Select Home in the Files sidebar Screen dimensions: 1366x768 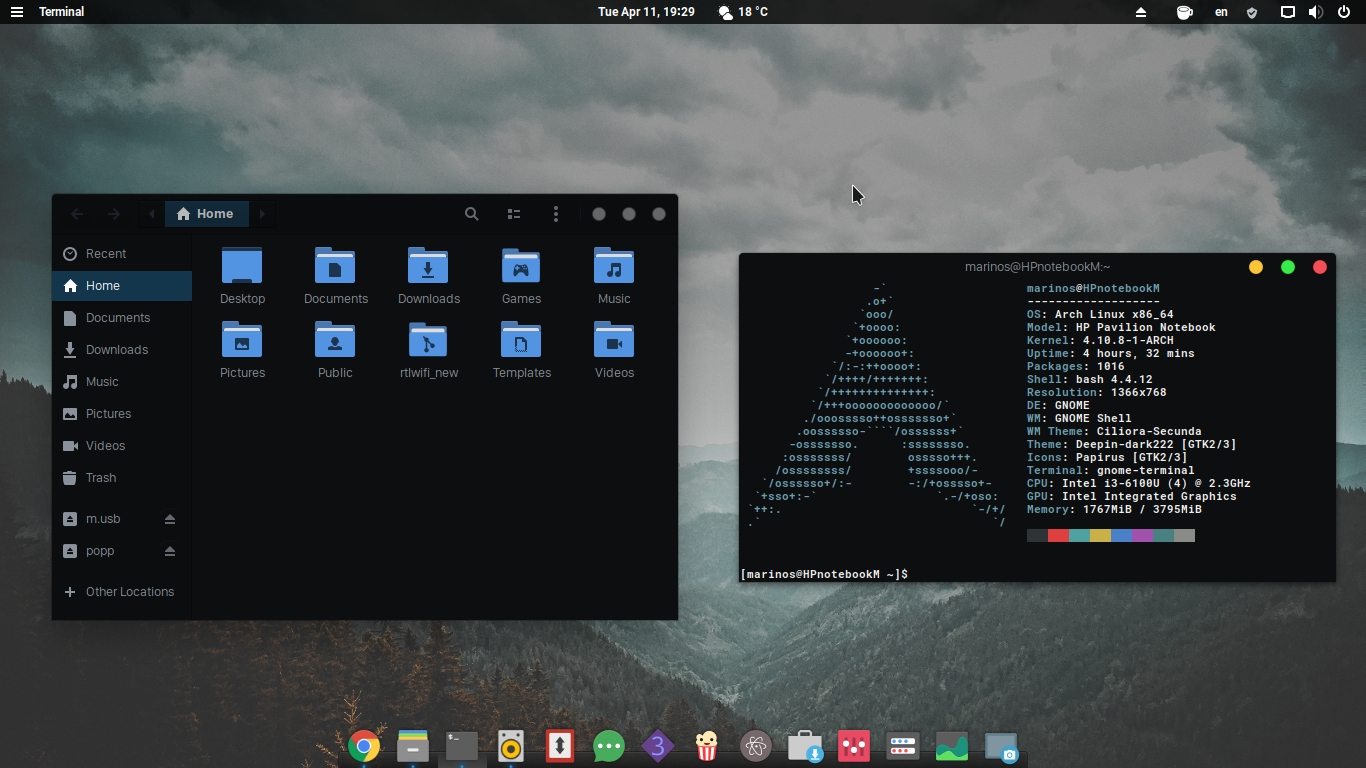pyautogui.click(x=122, y=286)
